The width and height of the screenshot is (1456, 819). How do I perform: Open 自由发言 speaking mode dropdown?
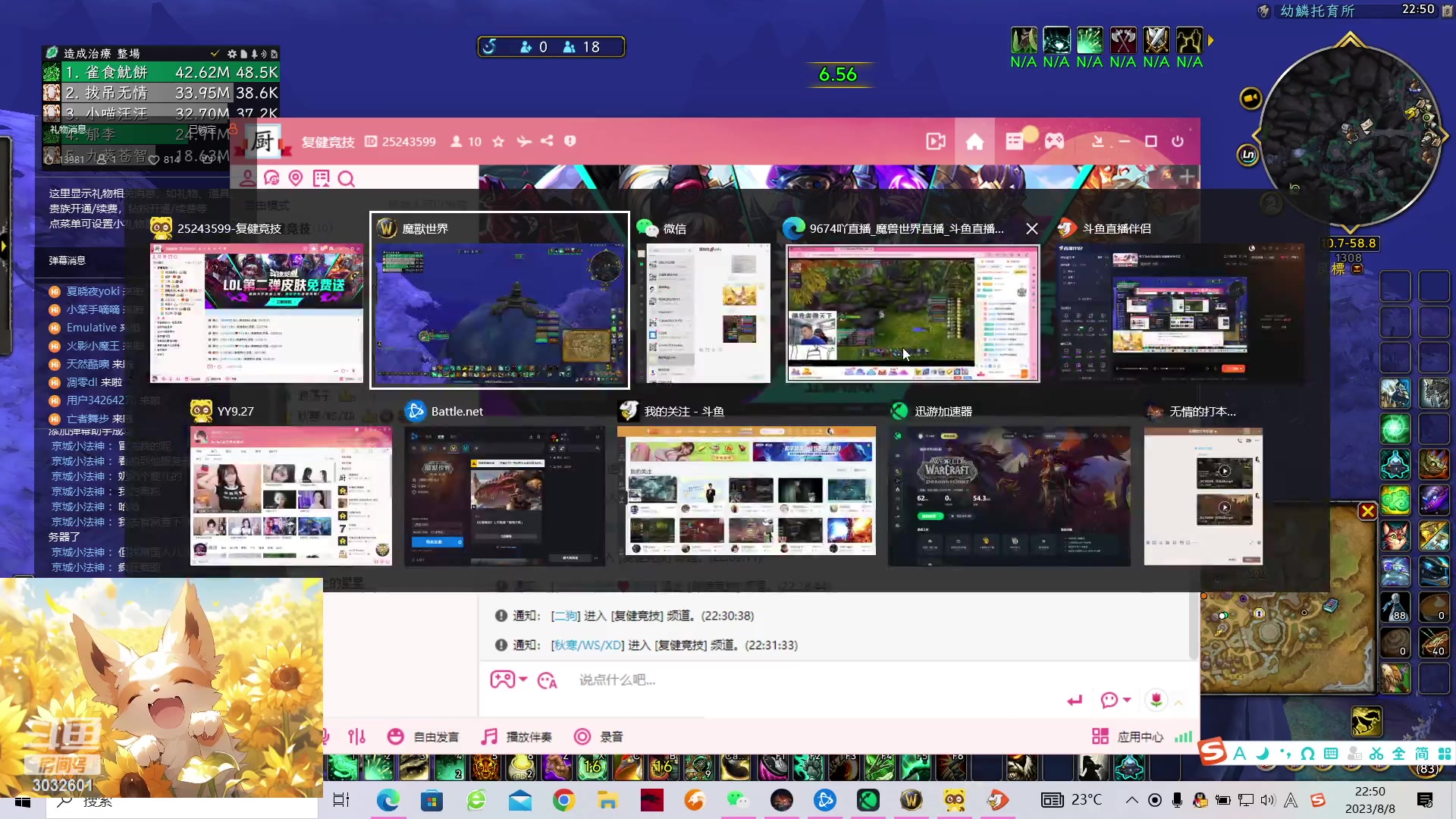pos(424,736)
